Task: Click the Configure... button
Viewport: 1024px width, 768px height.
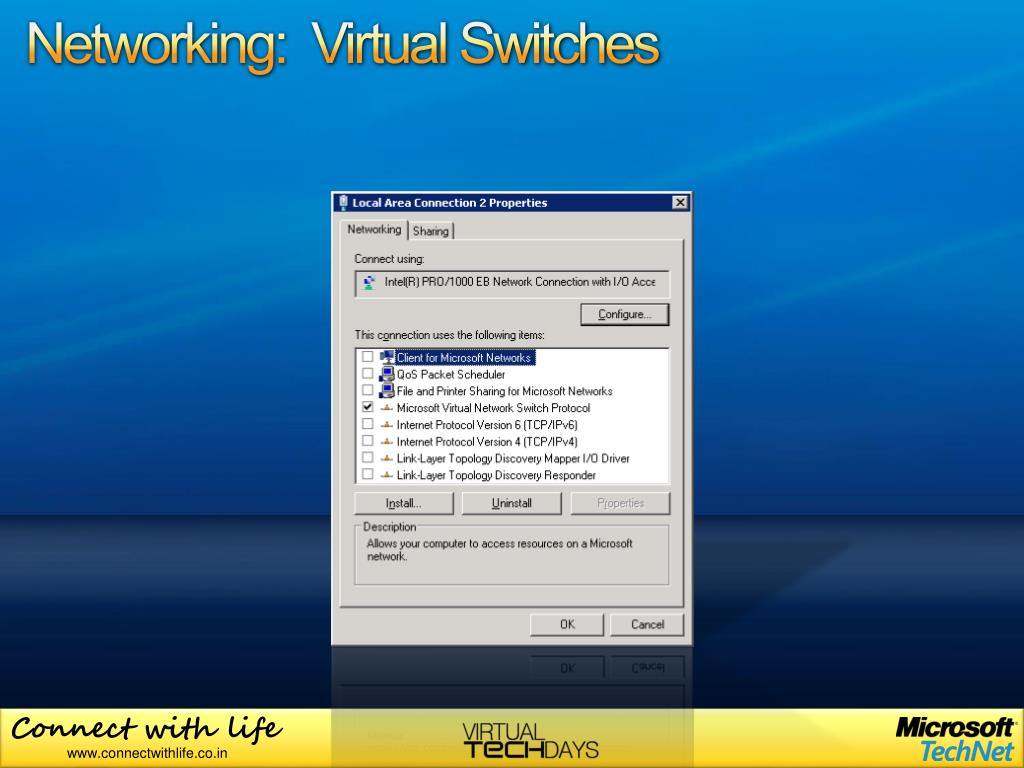Action: pyautogui.click(x=625, y=314)
